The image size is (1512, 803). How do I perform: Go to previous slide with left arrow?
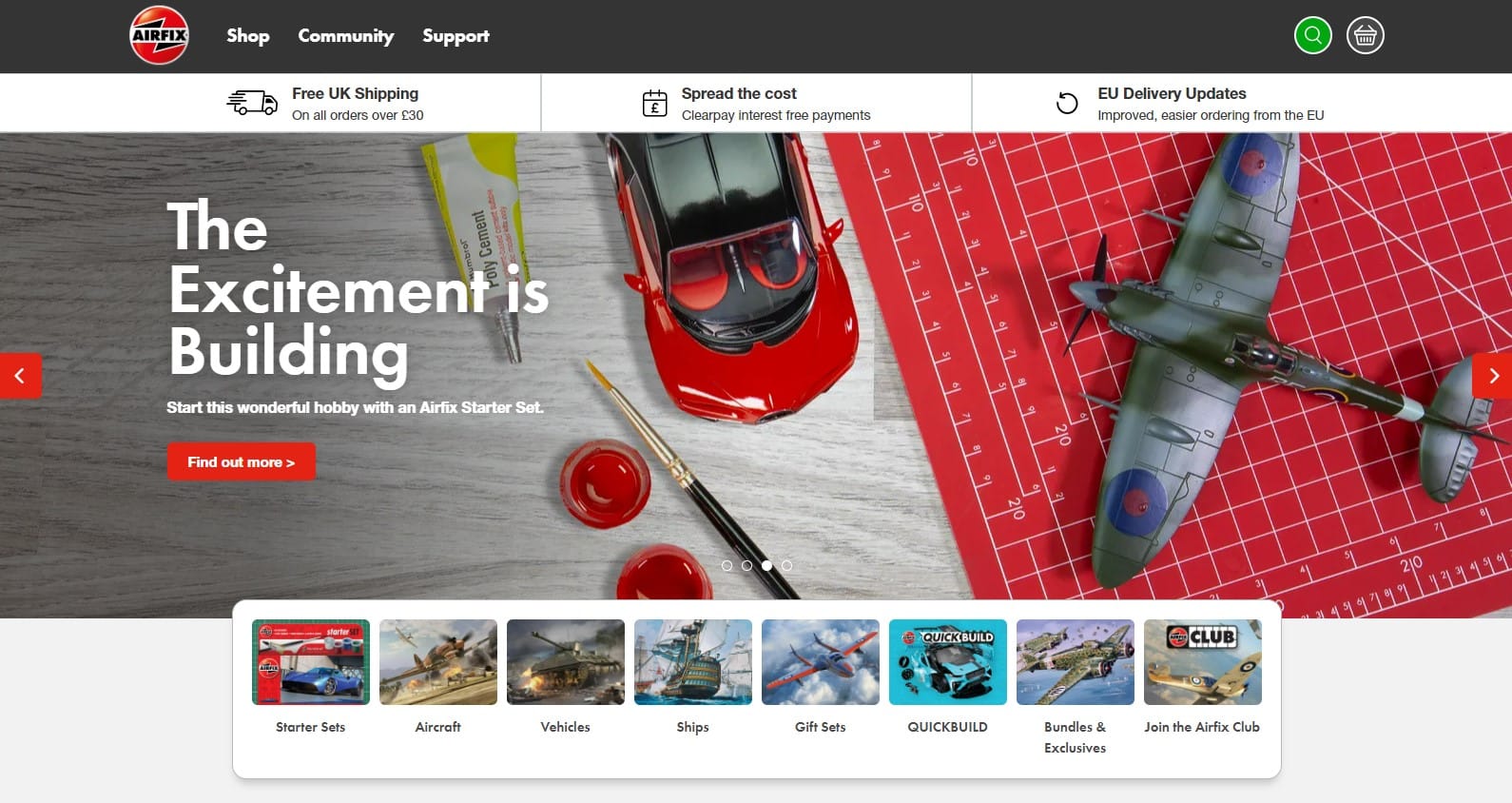tap(20, 376)
